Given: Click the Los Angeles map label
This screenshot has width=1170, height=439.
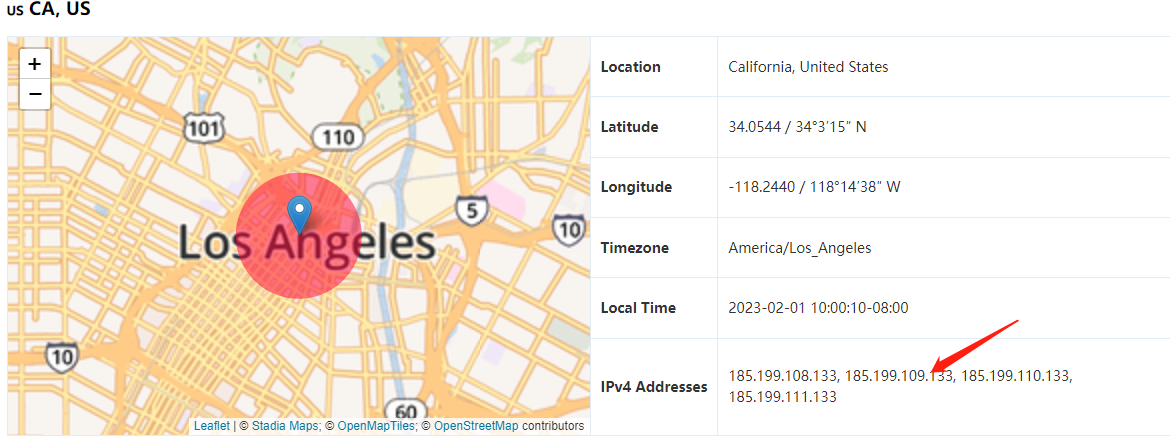Looking at the screenshot, I should point(306,244).
